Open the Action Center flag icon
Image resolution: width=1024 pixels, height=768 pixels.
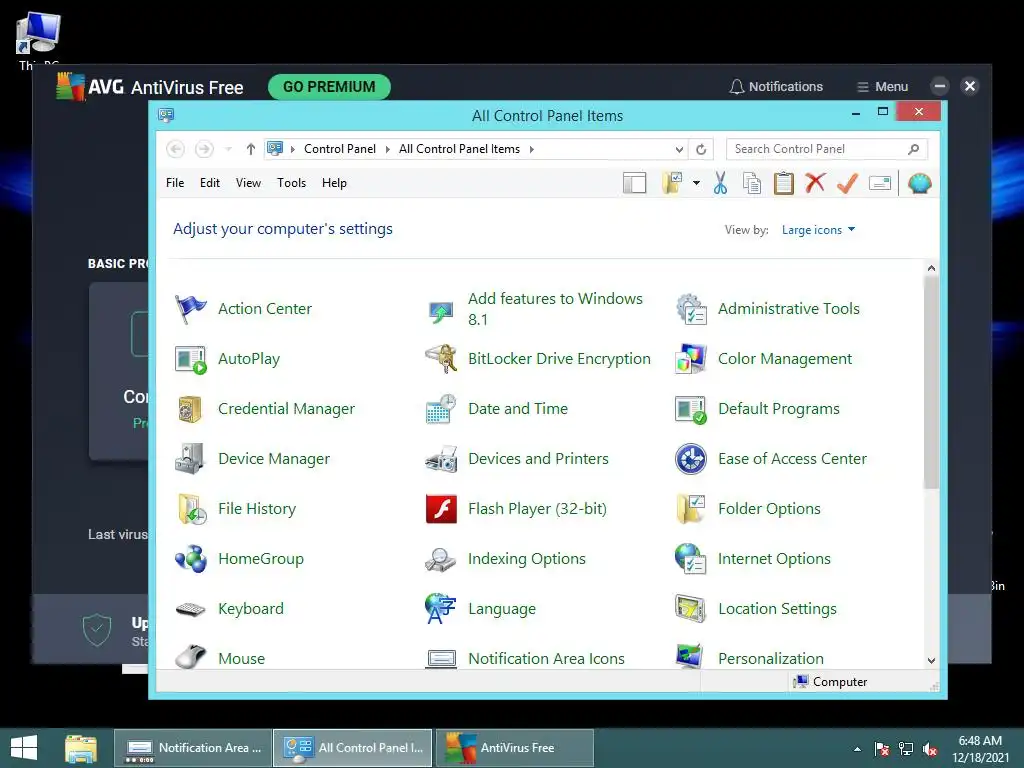pos(190,309)
